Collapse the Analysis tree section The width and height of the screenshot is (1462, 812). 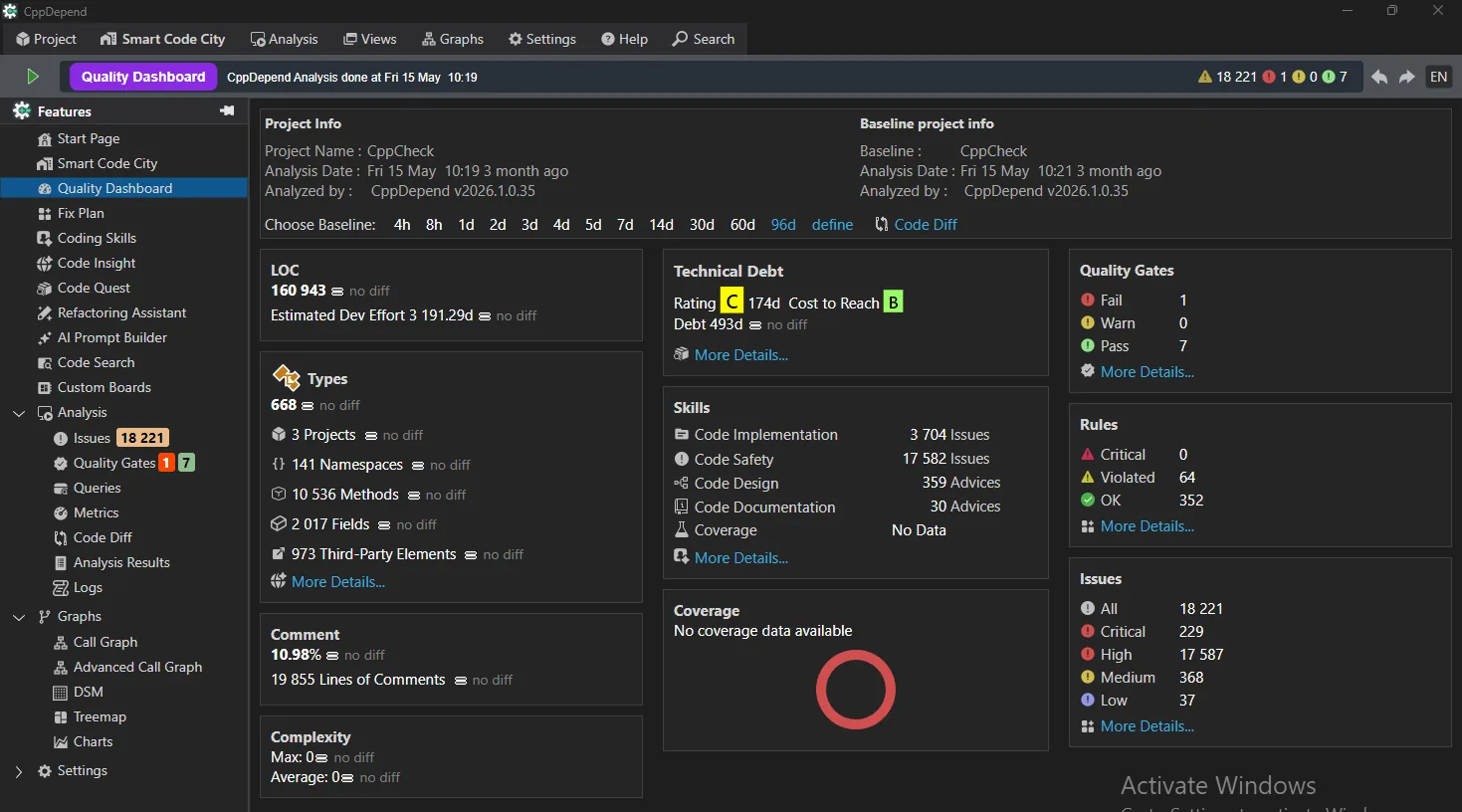[19, 413]
